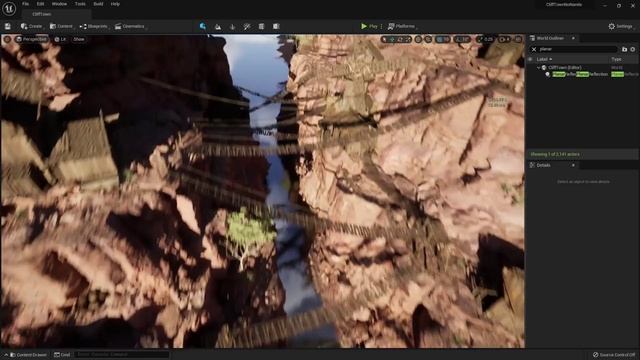Open World Outliner settings gear
This screenshot has height=360, width=640.
pyautogui.click(x=633, y=49)
